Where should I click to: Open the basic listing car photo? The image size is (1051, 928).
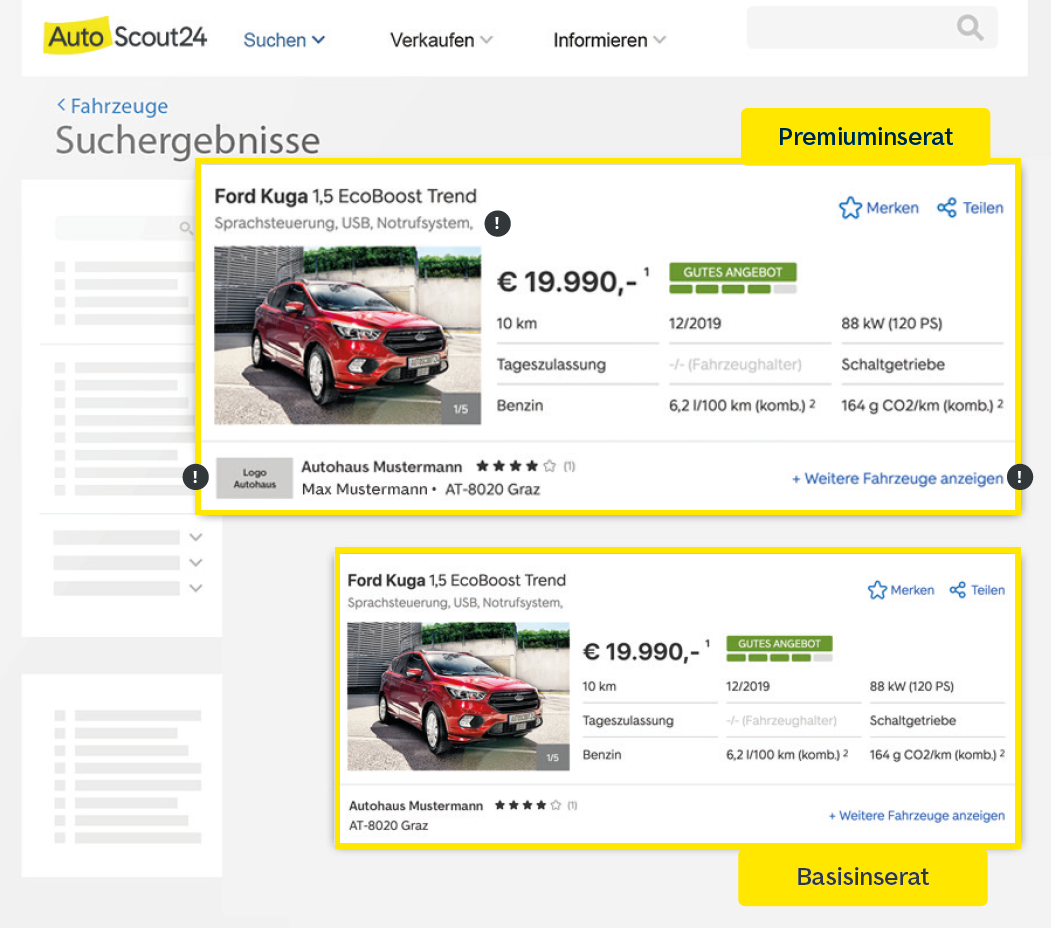tap(458, 696)
